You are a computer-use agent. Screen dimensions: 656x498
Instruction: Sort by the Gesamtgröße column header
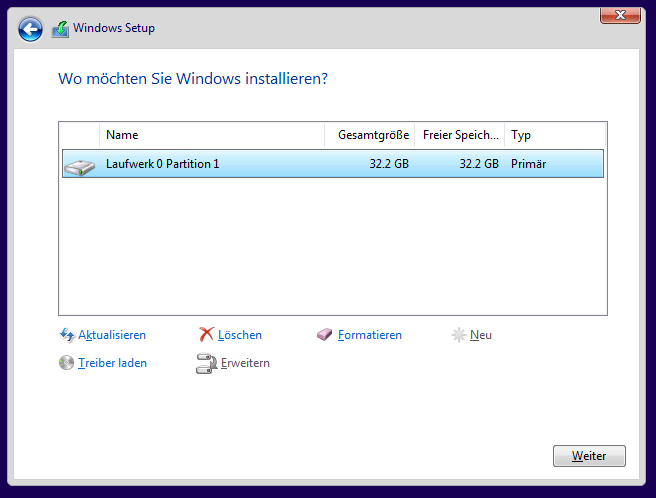pos(369,135)
